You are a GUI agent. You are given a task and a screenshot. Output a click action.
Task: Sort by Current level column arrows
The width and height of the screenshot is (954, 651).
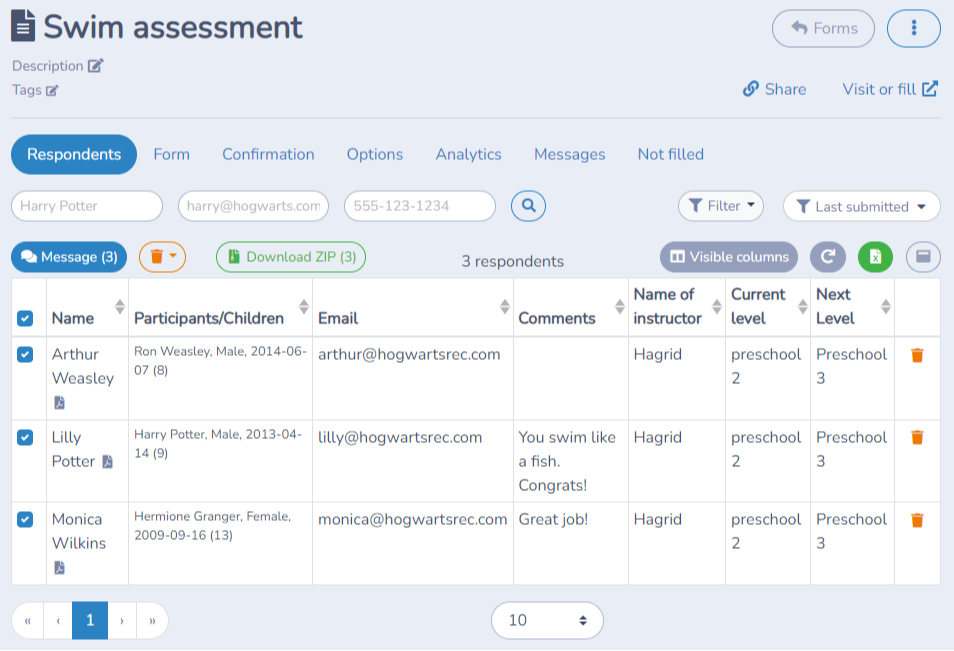point(803,306)
